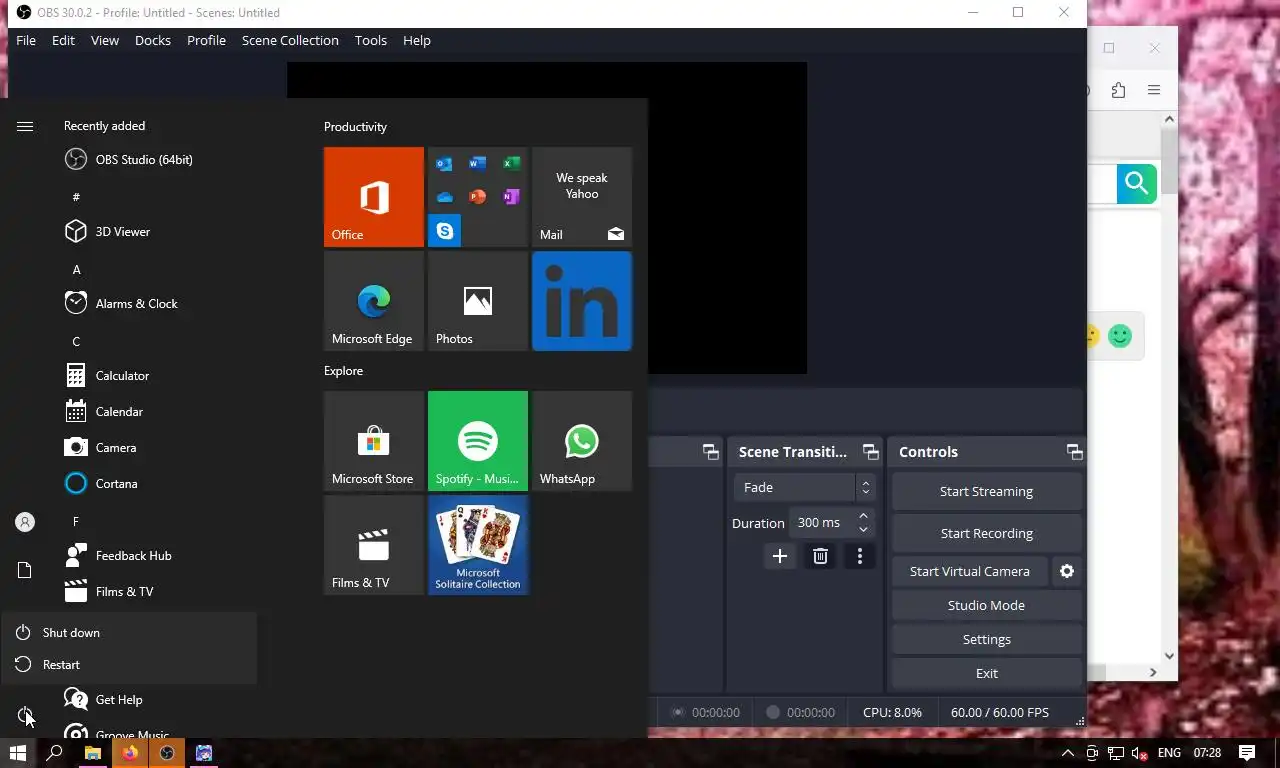The image size is (1280, 768).
Task: Open OBS Settings button
Action: click(x=986, y=639)
